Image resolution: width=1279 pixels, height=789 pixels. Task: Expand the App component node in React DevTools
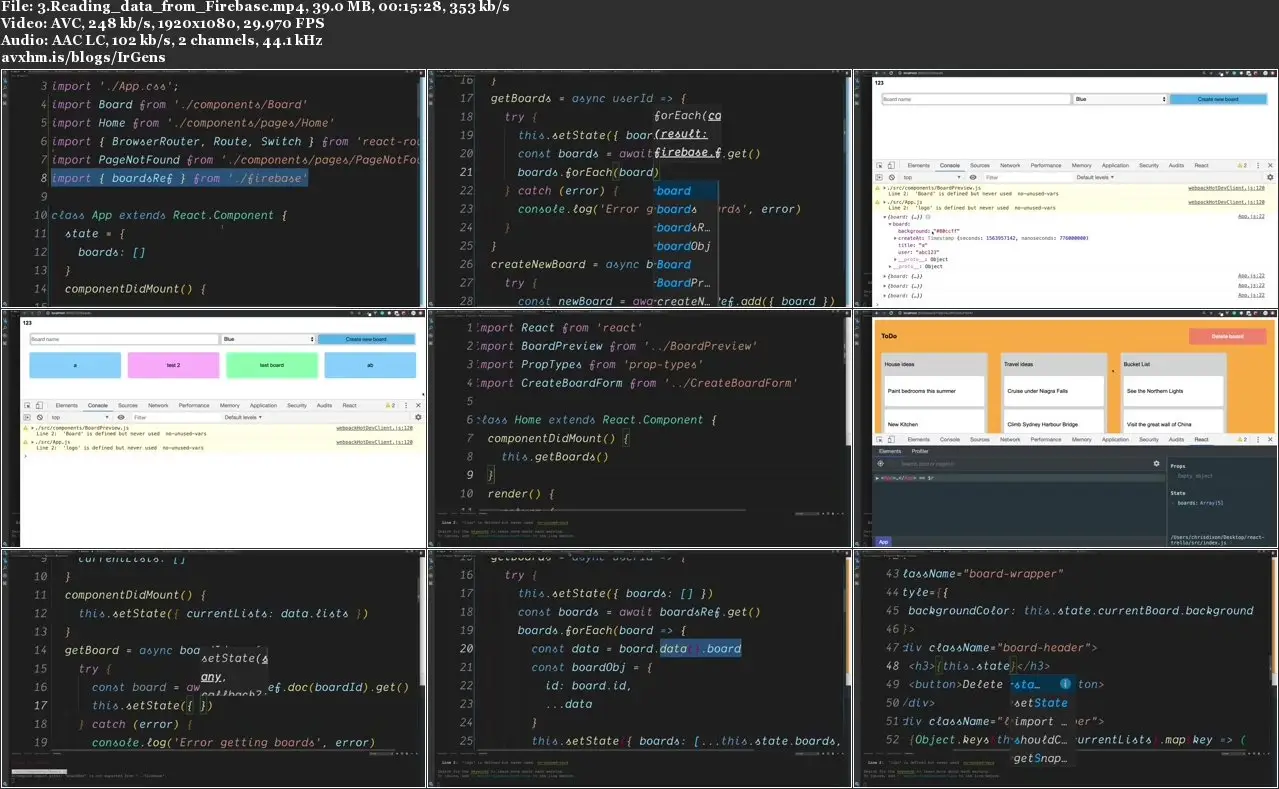(877, 479)
